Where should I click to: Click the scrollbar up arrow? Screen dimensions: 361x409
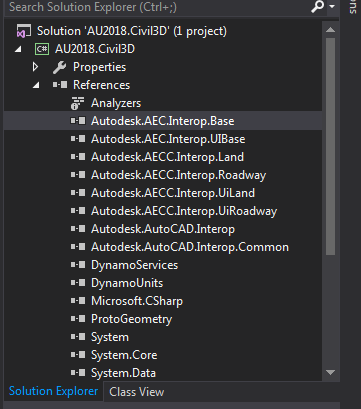[330, 30]
